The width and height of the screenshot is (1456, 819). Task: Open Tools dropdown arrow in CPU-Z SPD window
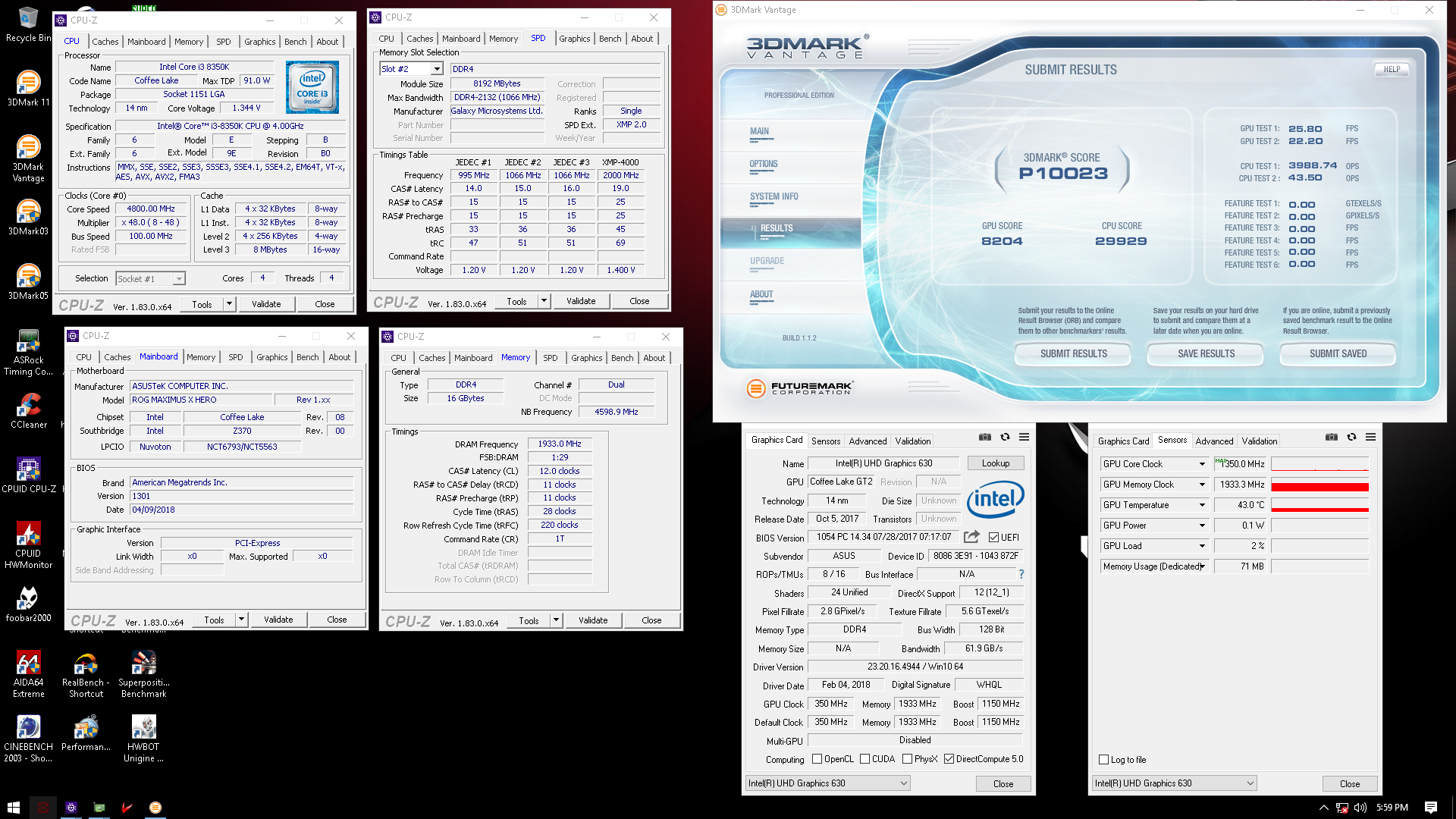pos(544,301)
